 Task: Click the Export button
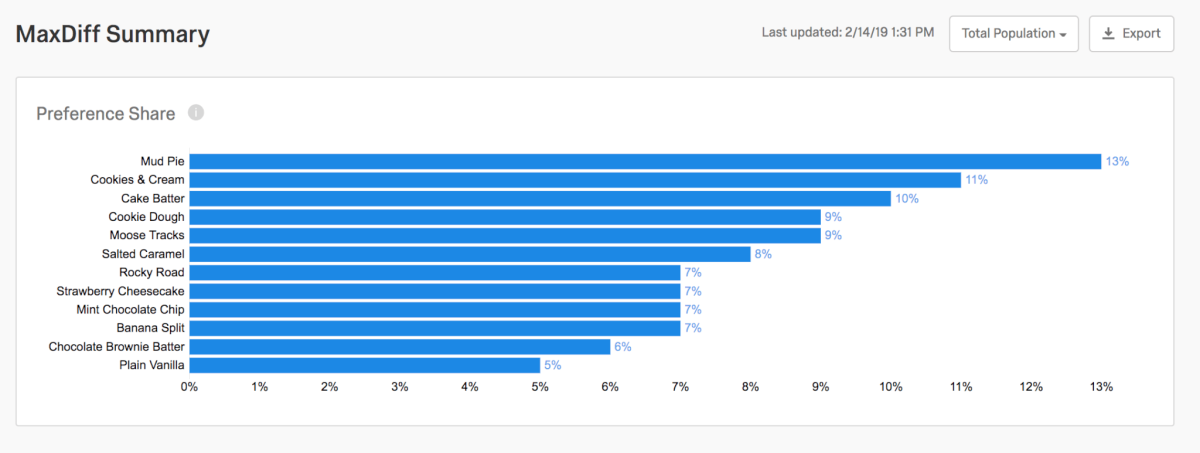tap(1131, 33)
